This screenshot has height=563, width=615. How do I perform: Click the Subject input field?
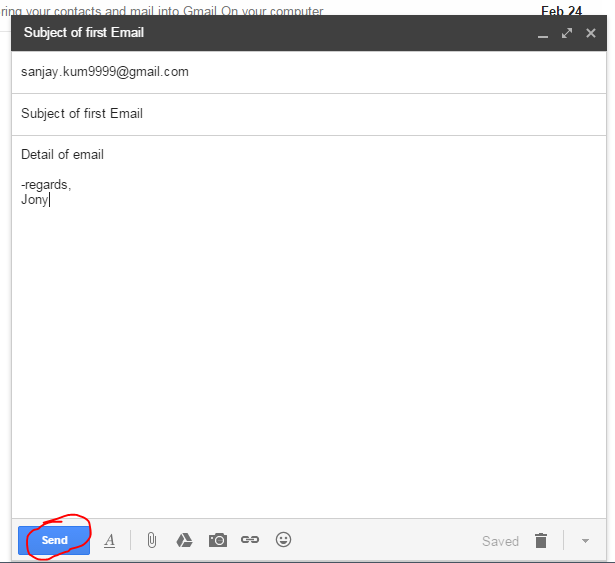click(x=309, y=114)
